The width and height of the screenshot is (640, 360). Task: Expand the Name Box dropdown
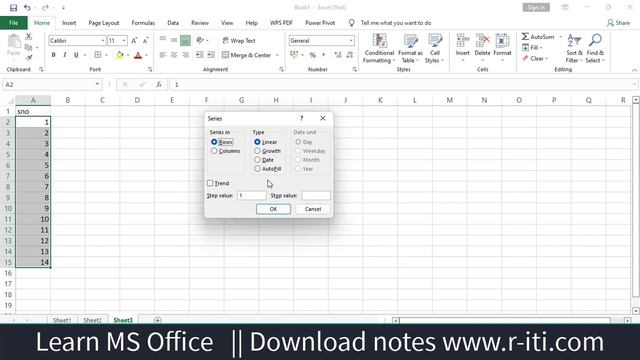[97, 84]
